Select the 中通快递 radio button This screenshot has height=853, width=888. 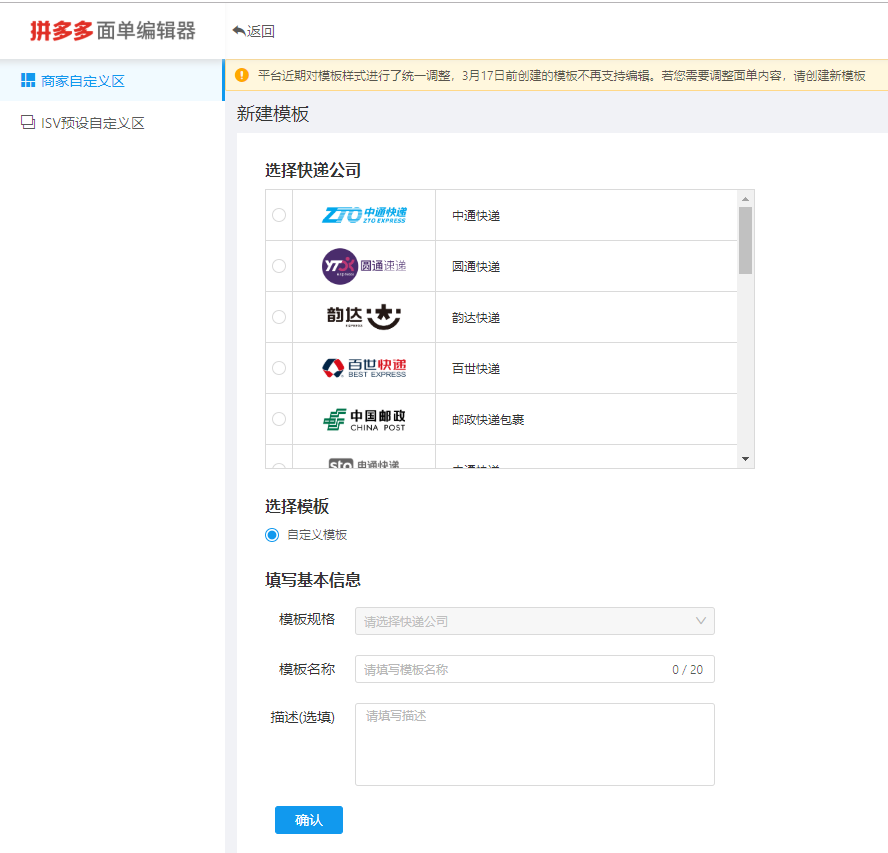(x=279, y=215)
